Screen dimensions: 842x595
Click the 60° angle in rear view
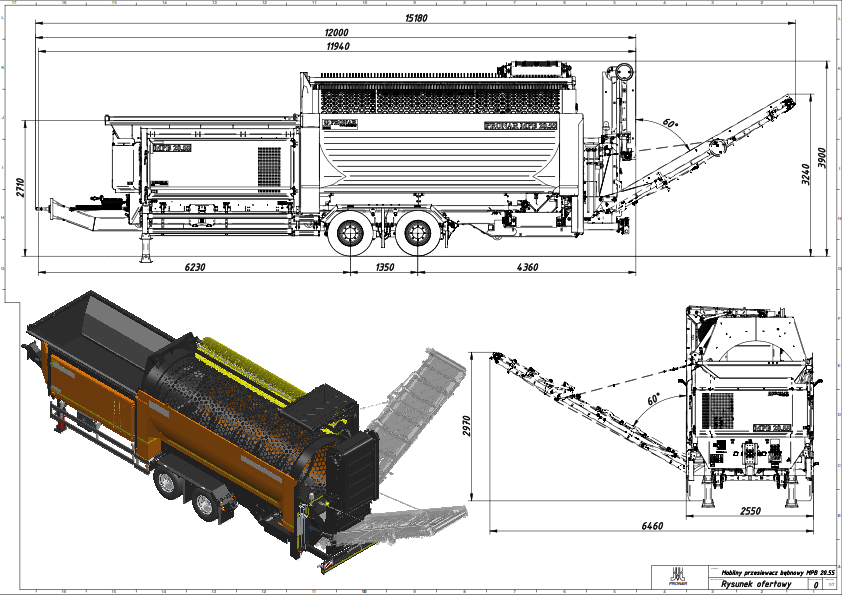coord(654,400)
